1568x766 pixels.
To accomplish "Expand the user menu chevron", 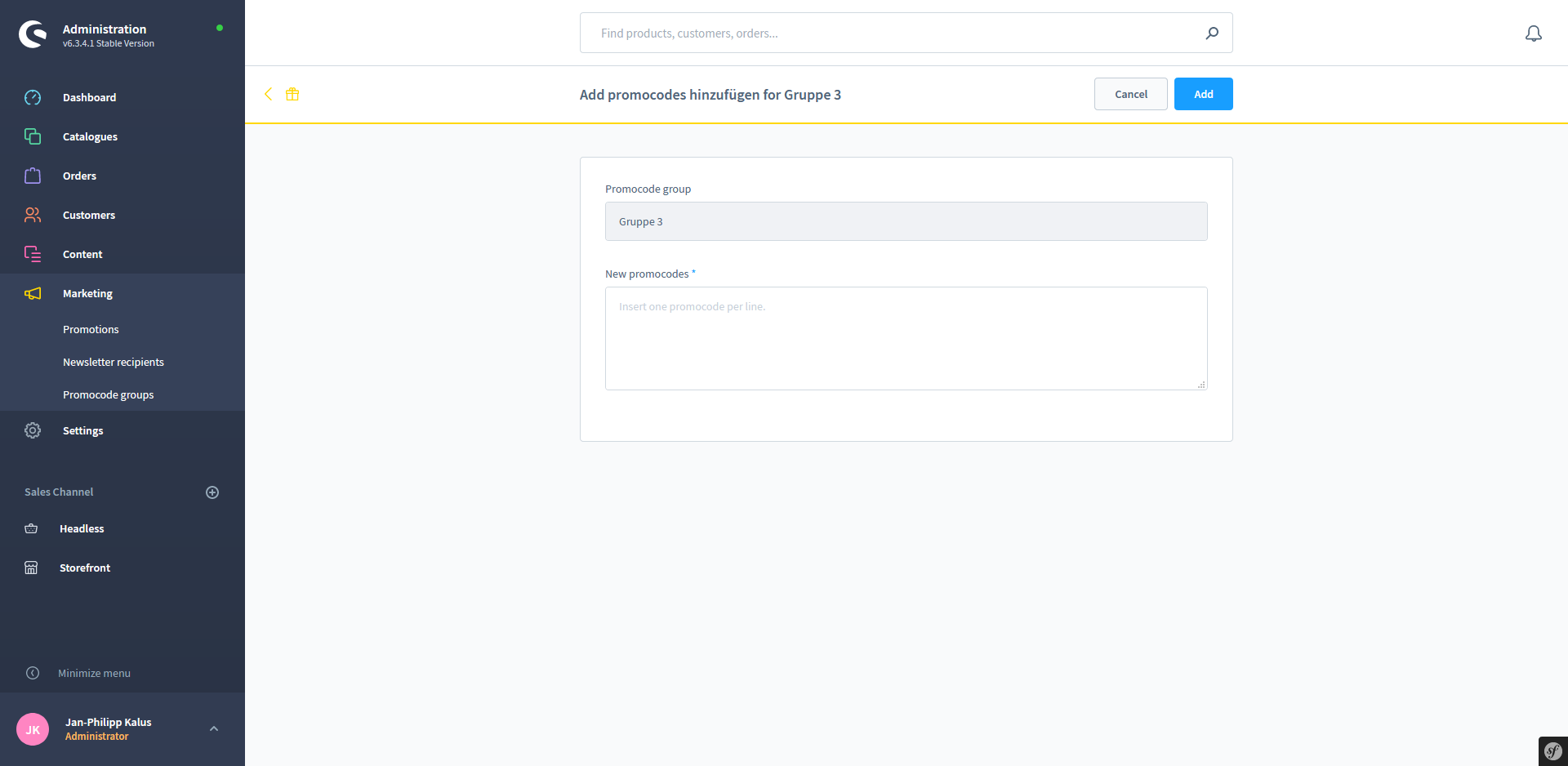I will tap(214, 728).
